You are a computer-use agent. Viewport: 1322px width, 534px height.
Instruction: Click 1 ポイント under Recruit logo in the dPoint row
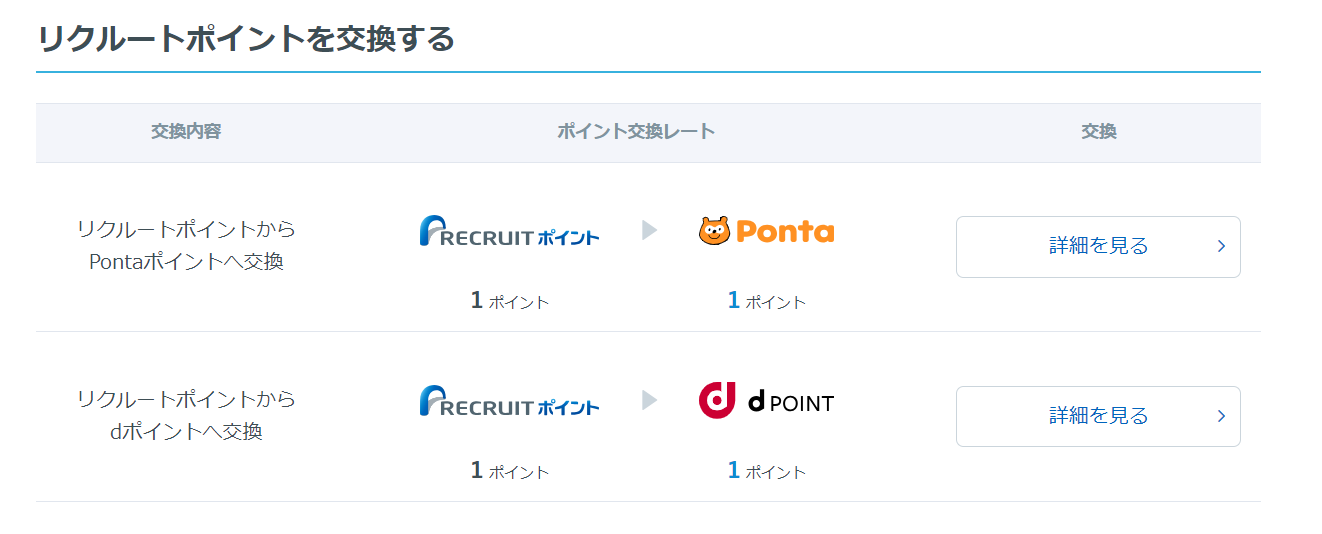[x=509, y=471]
